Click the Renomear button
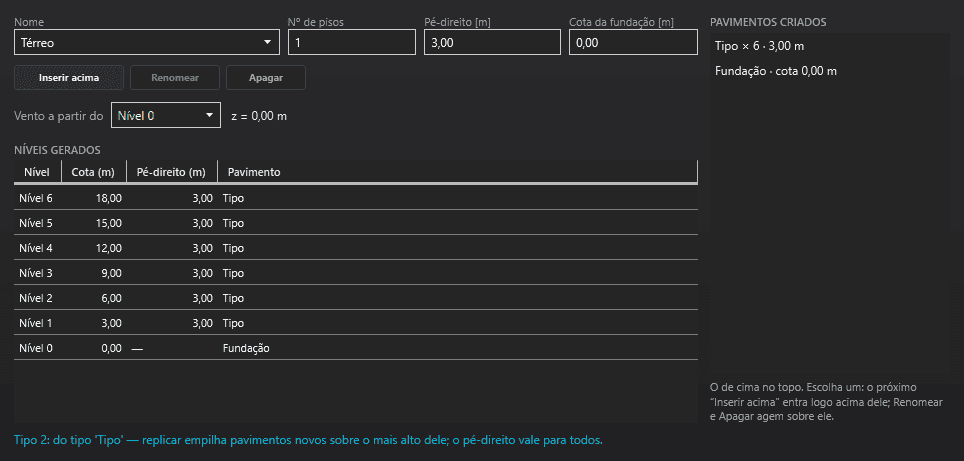Viewport: 964px width, 461px height. coord(175,78)
